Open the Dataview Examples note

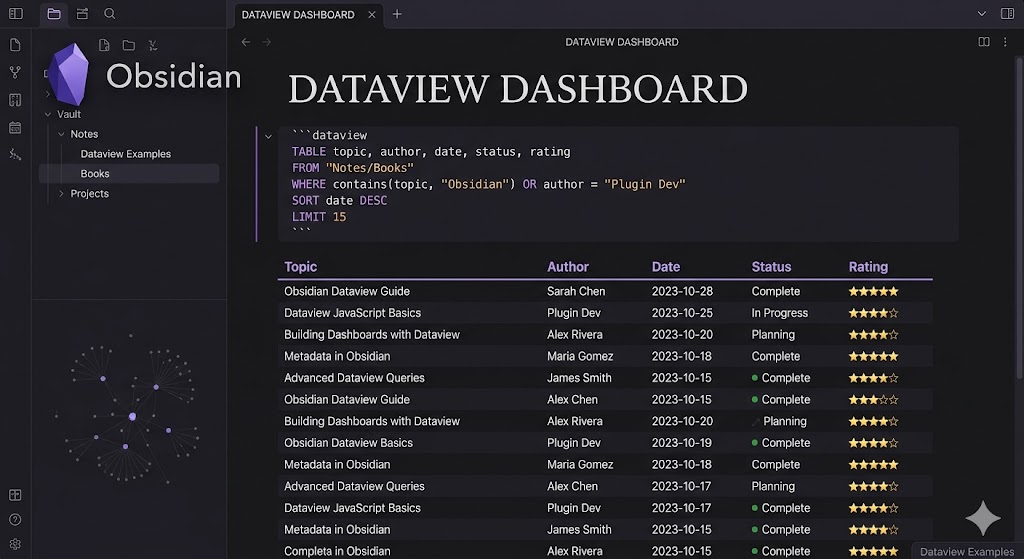125,154
